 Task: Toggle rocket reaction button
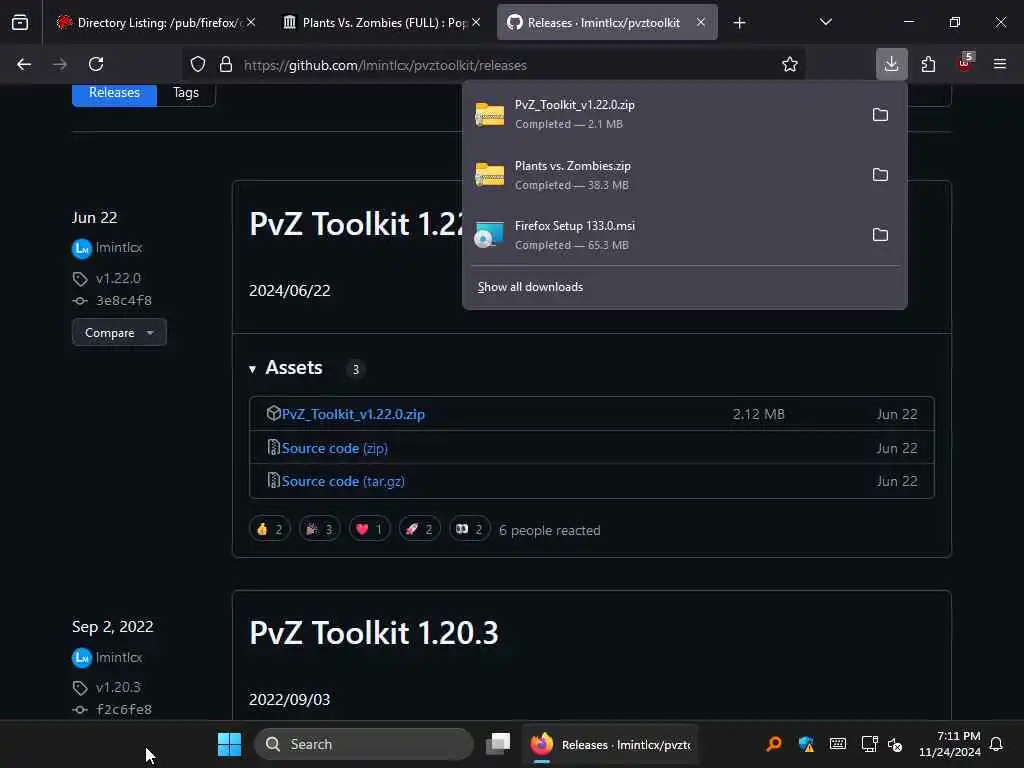click(419, 529)
